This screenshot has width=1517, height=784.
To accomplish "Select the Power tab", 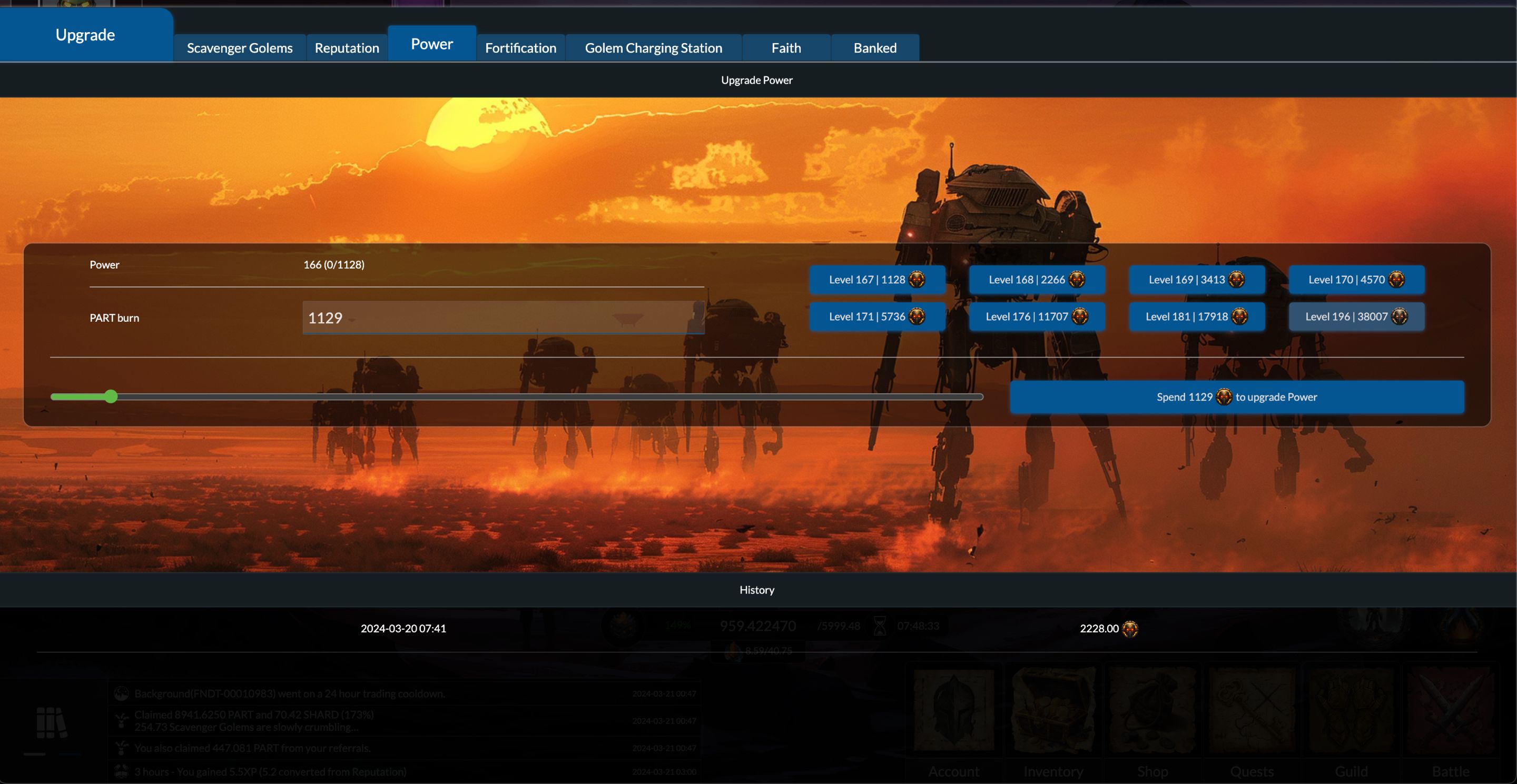I will [x=432, y=44].
